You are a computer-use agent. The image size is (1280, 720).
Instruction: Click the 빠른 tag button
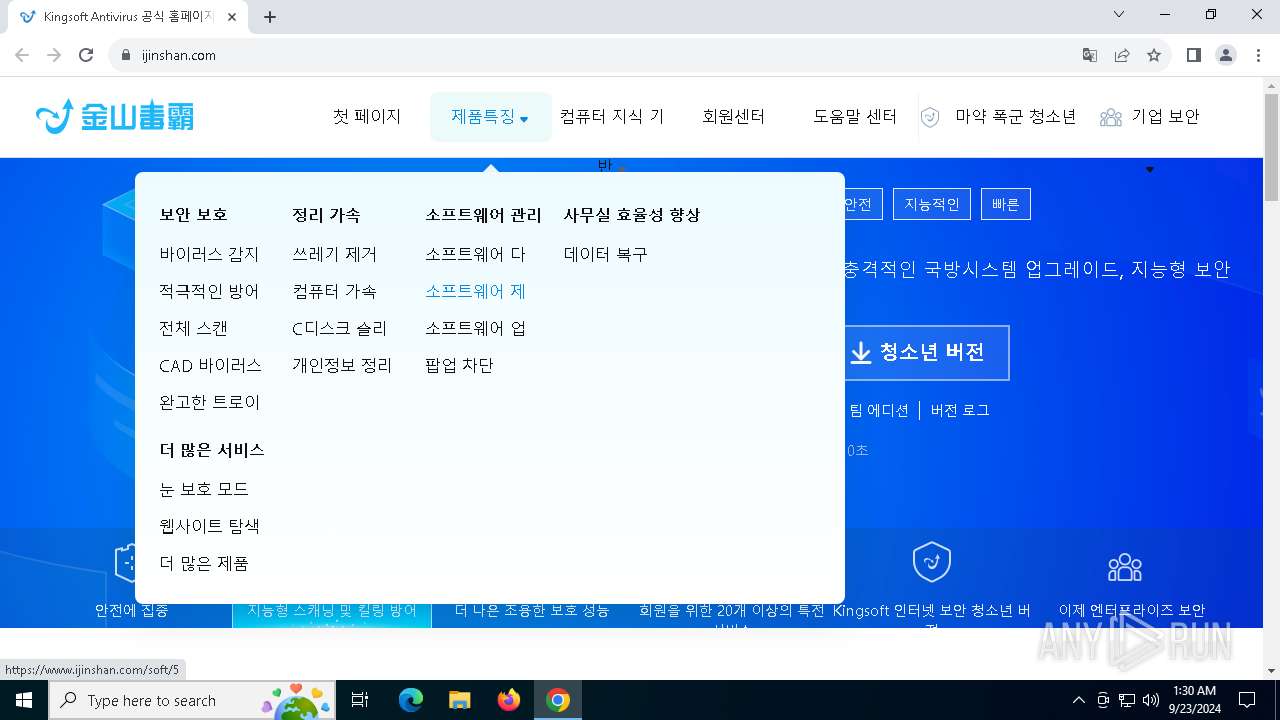coord(1005,204)
